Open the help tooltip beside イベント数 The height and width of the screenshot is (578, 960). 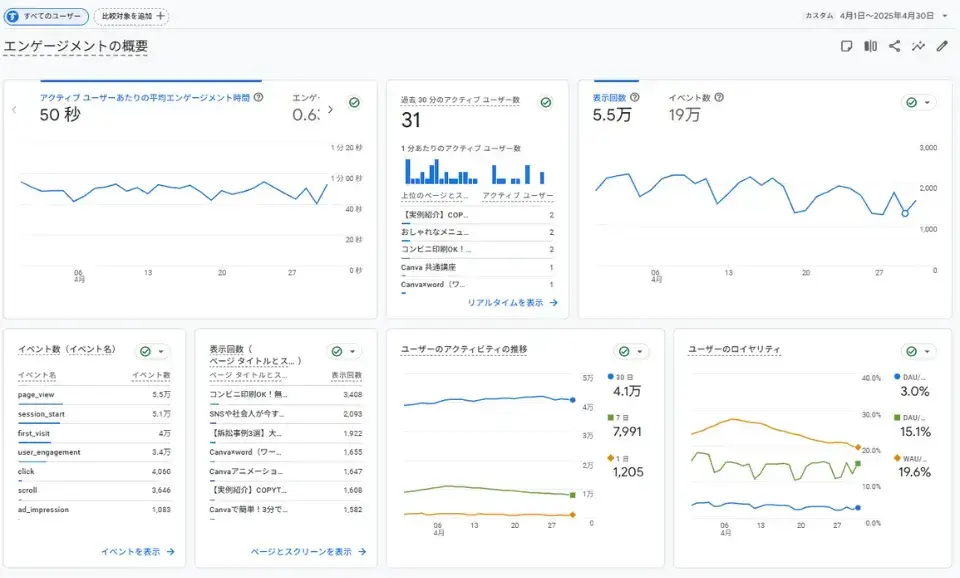pyautogui.click(x=718, y=97)
